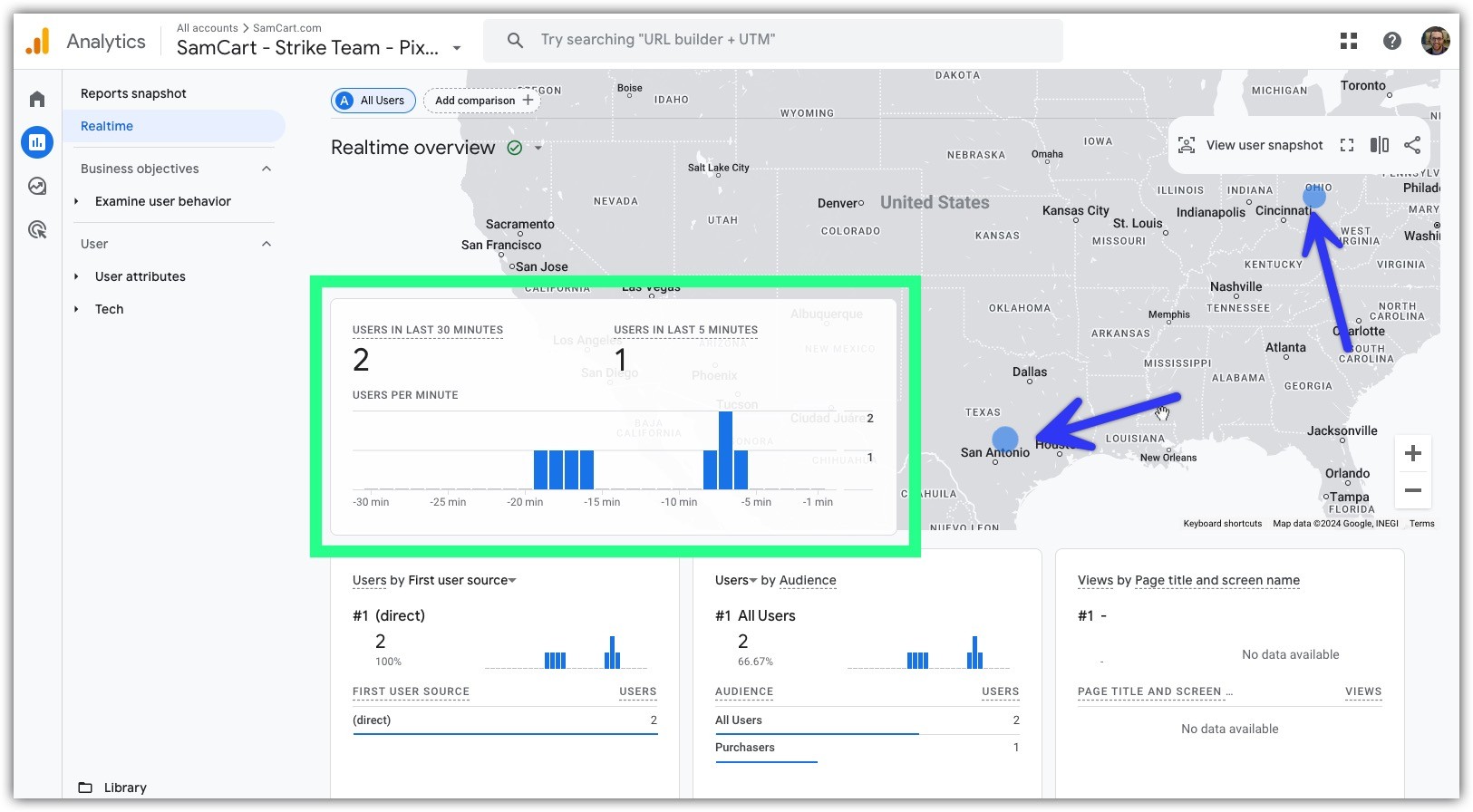Open the Advertising icon in sidebar
This screenshot has height=812, width=1473.
[x=37, y=229]
